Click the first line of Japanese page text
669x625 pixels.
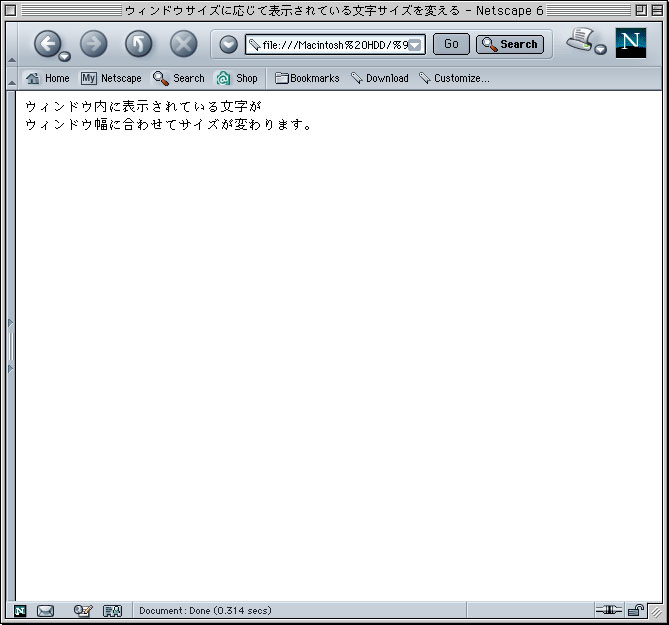tap(143, 106)
